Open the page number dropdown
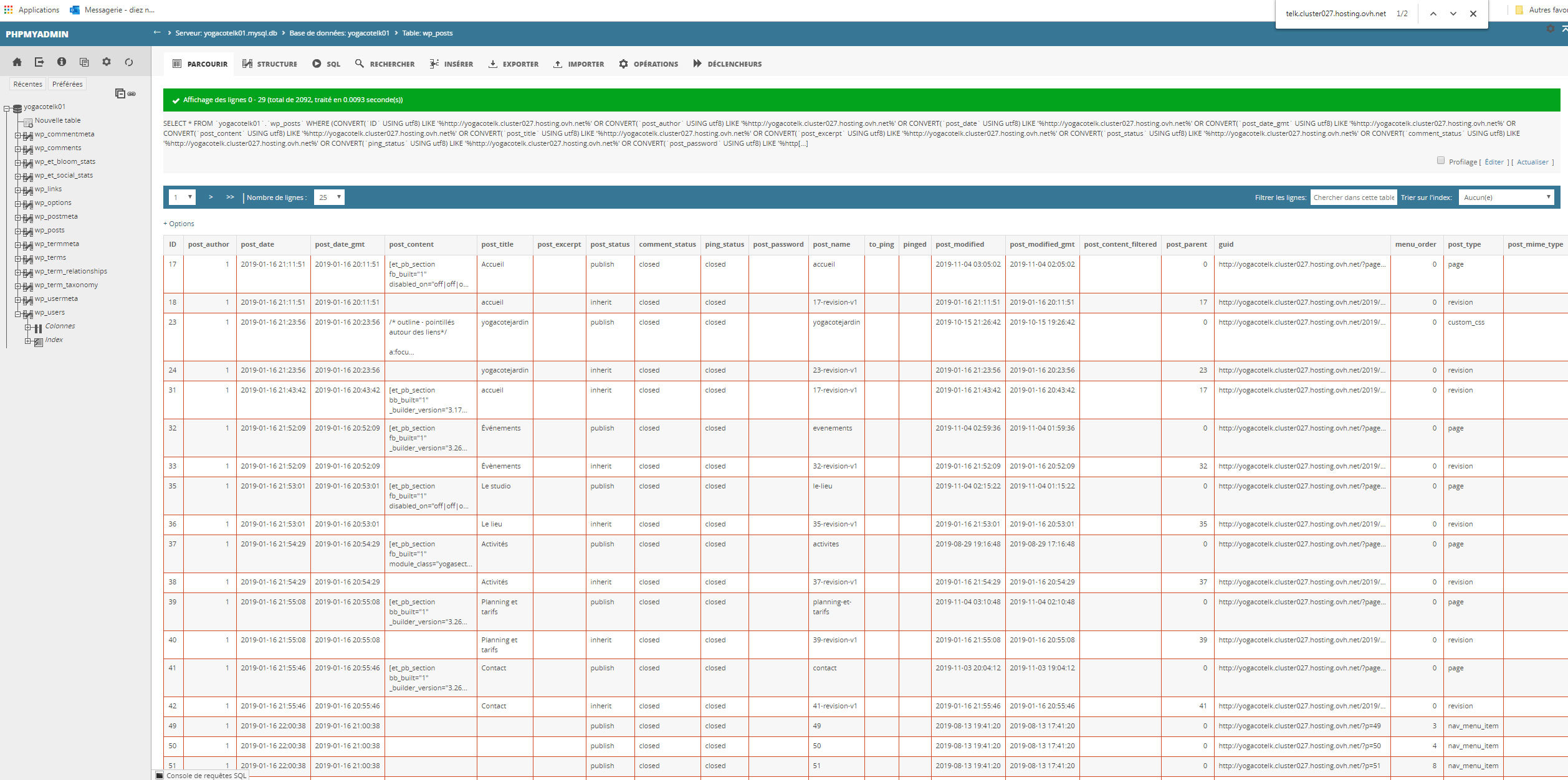 182,197
